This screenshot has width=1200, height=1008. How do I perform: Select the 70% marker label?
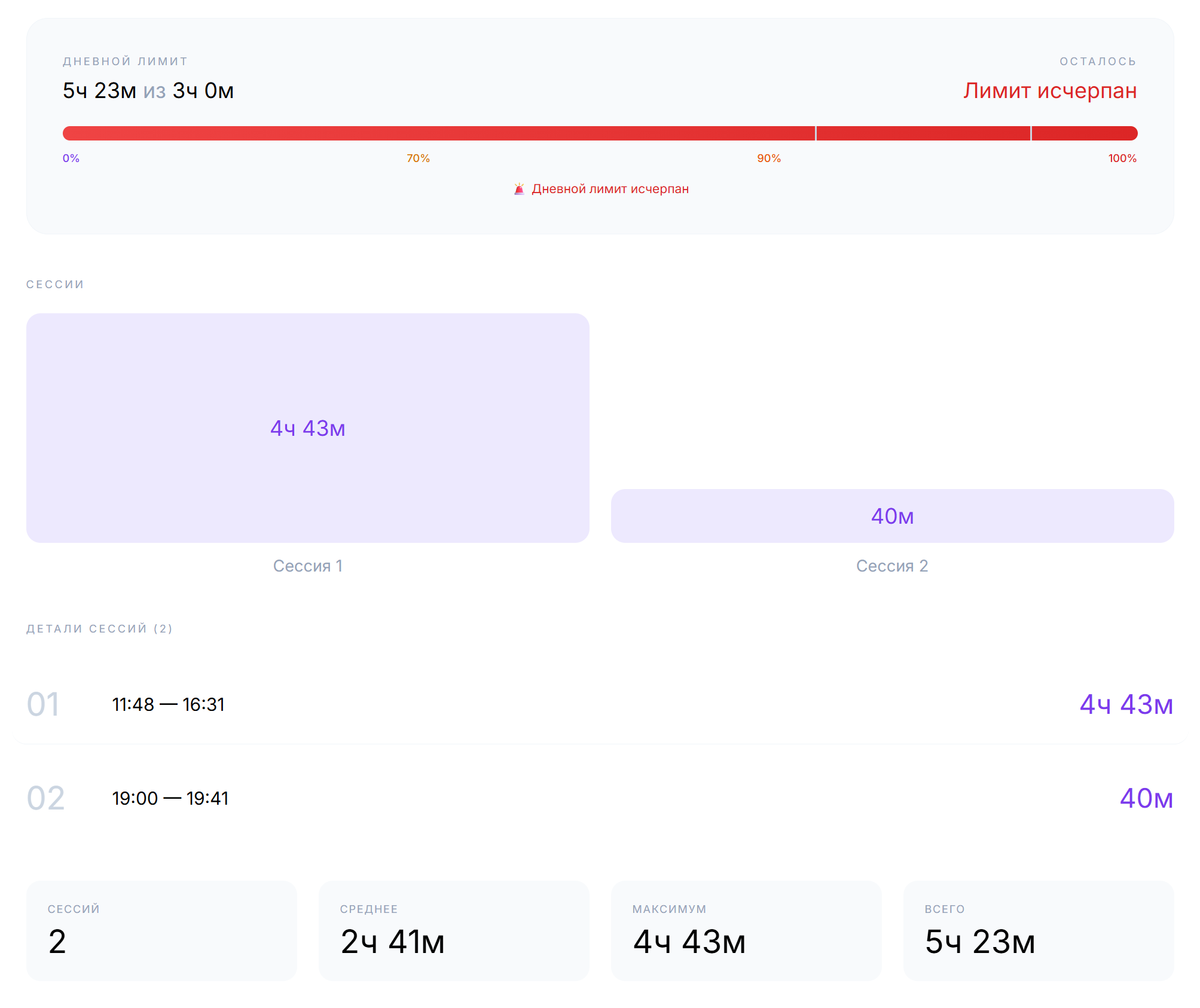417,158
